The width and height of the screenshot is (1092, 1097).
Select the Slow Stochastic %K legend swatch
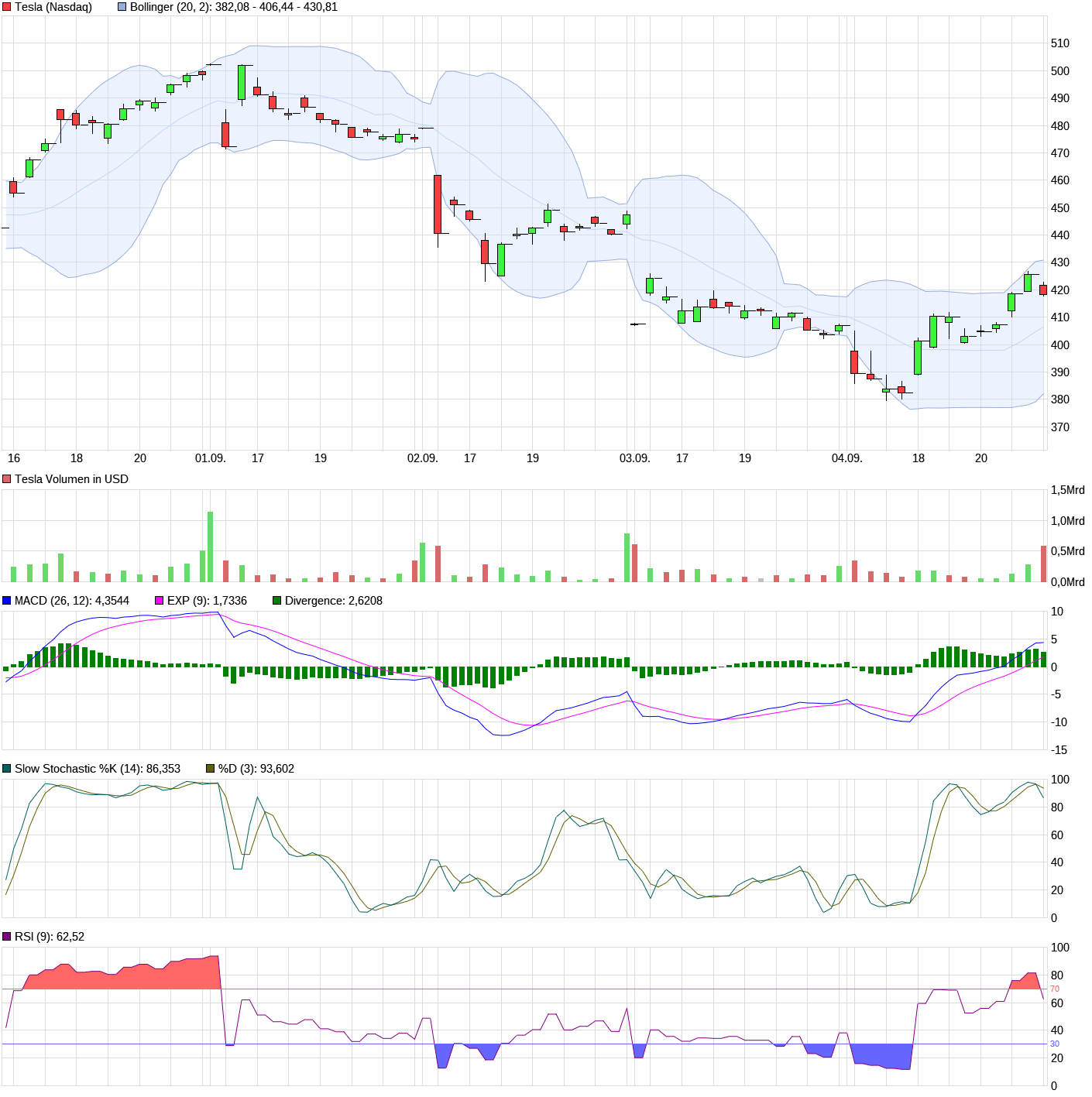(7, 769)
